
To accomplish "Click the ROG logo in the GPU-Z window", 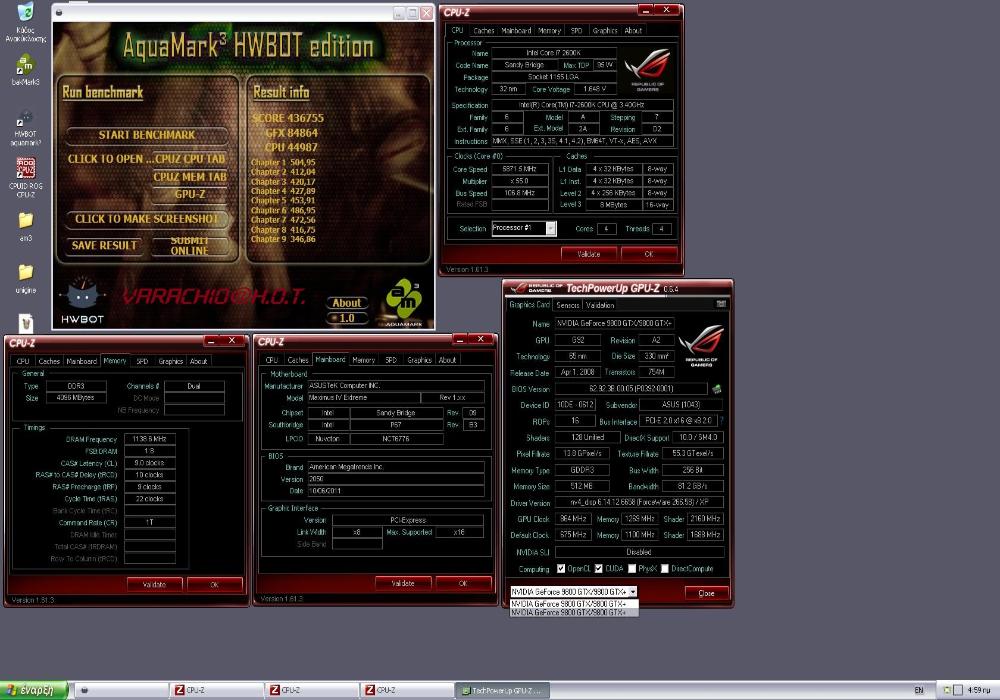I will coord(701,345).
